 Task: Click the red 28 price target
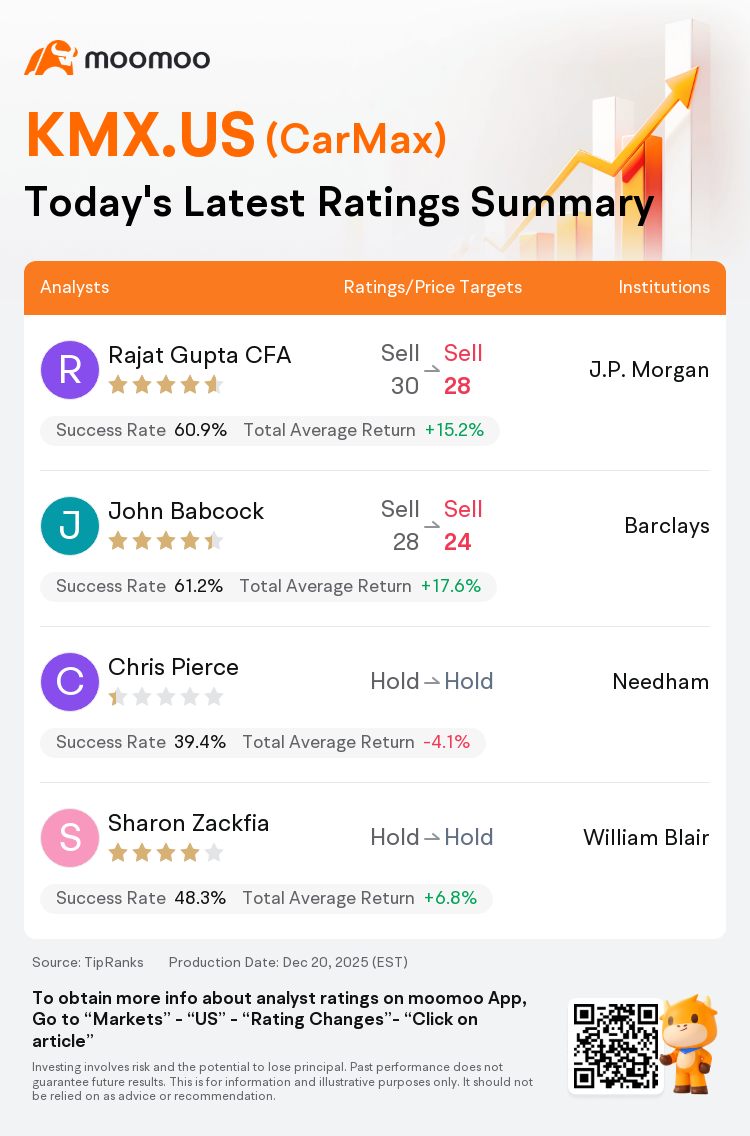(458, 386)
